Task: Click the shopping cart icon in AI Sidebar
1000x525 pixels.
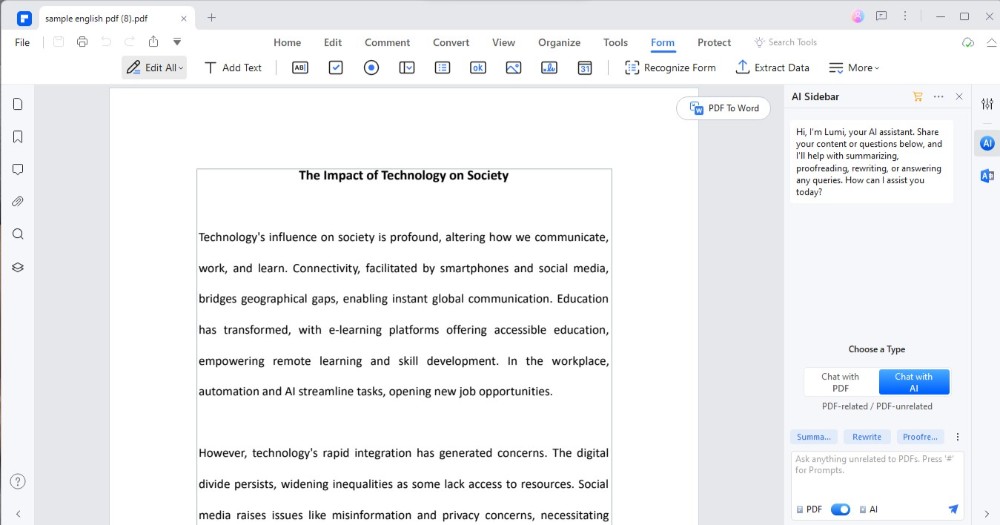Action: point(918,97)
